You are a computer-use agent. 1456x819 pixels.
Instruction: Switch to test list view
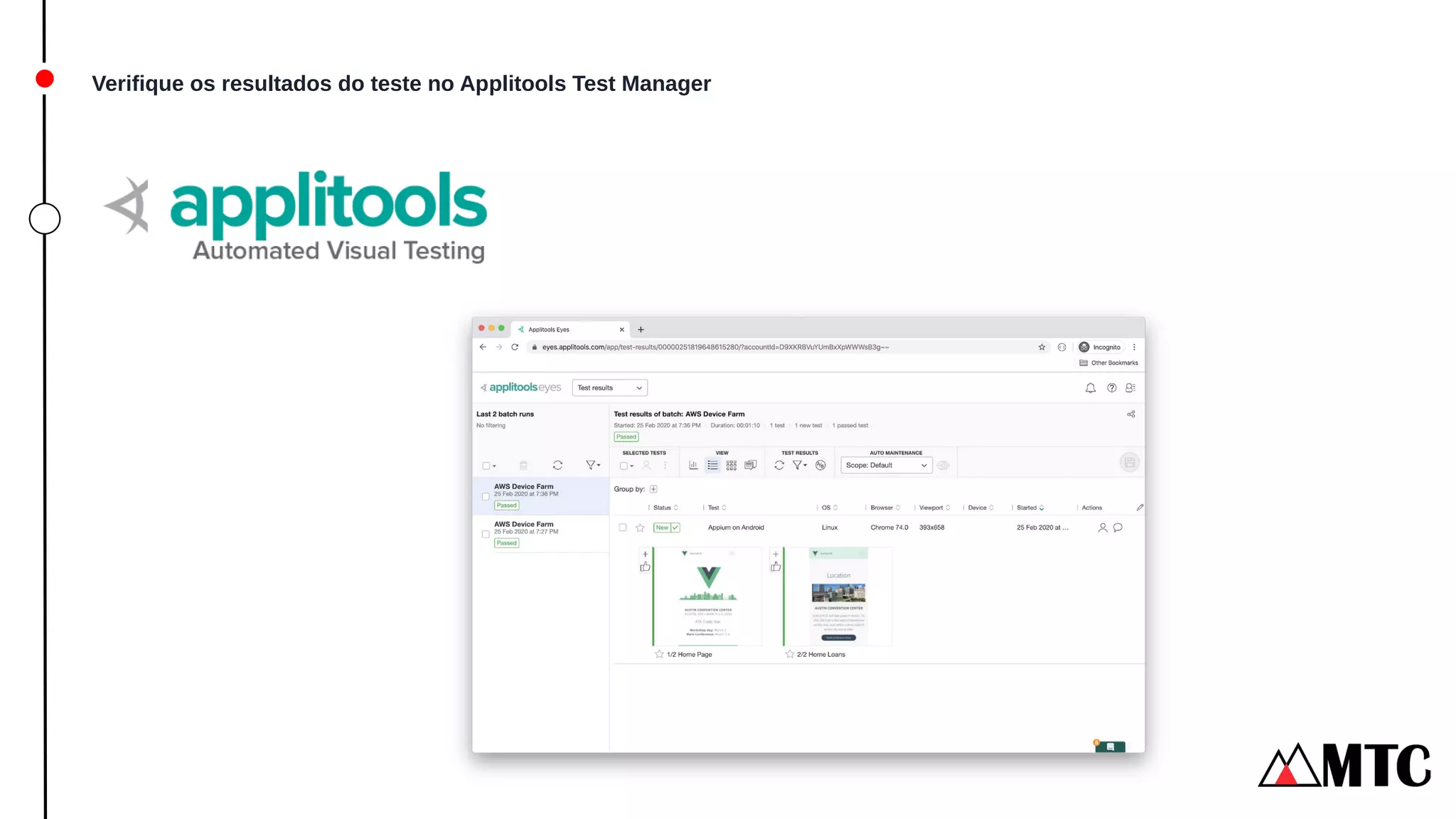tap(712, 466)
